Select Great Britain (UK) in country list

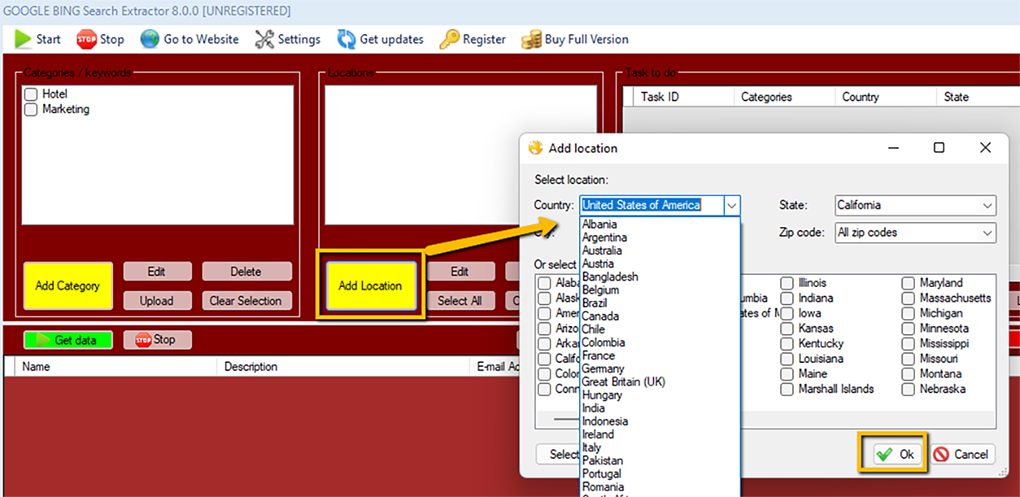pos(660,382)
